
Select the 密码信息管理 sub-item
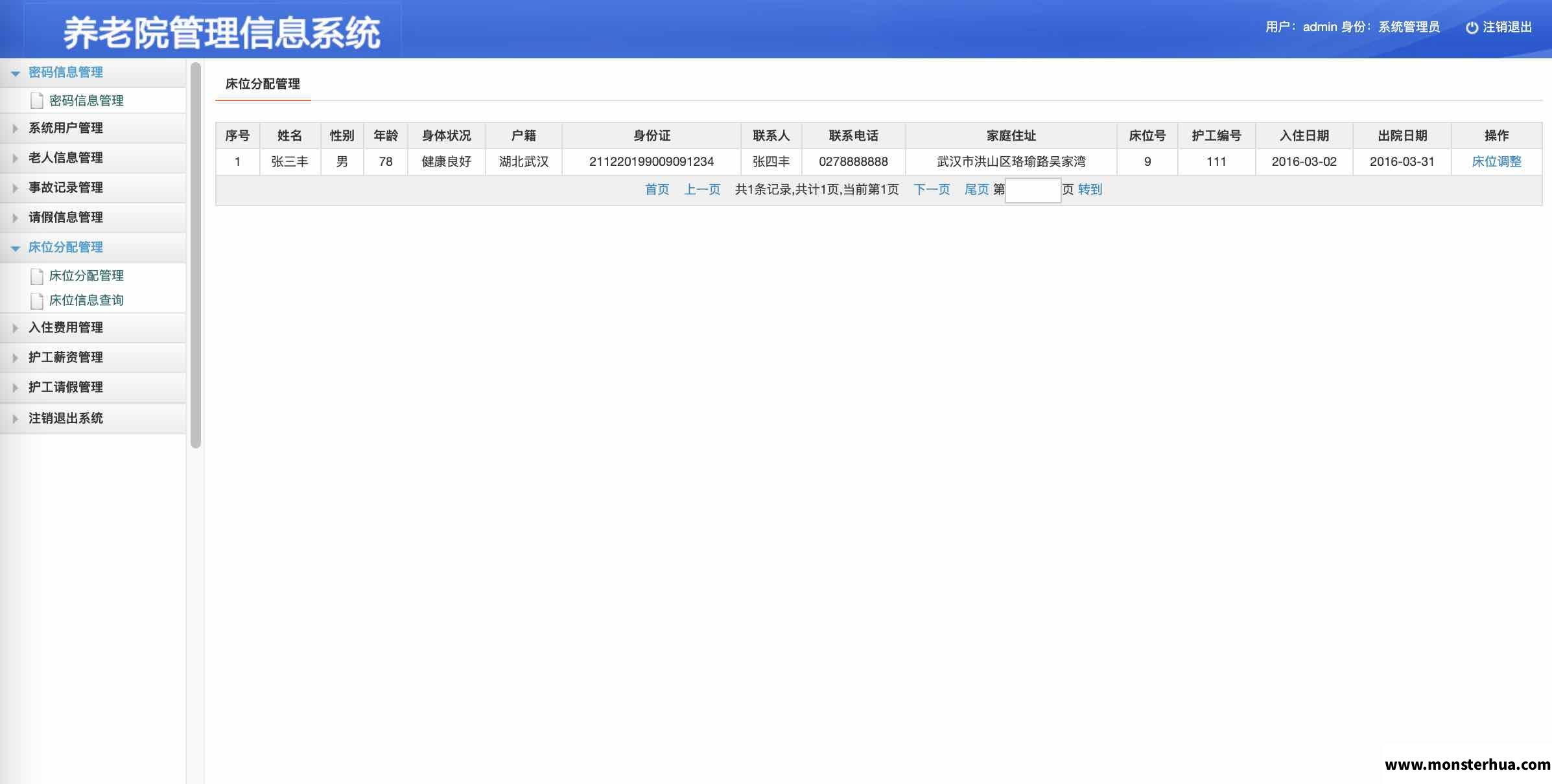pos(86,100)
